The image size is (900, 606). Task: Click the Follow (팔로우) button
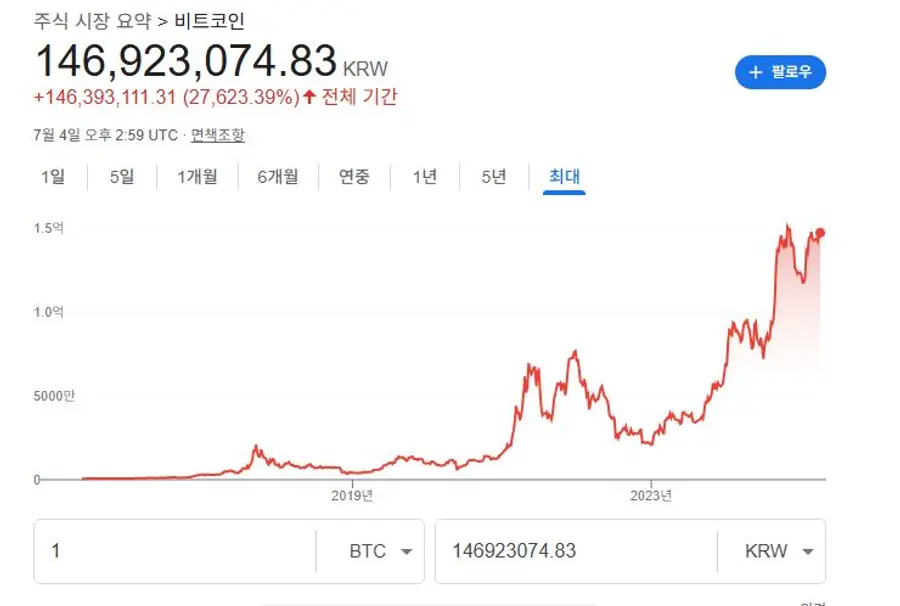(780, 72)
